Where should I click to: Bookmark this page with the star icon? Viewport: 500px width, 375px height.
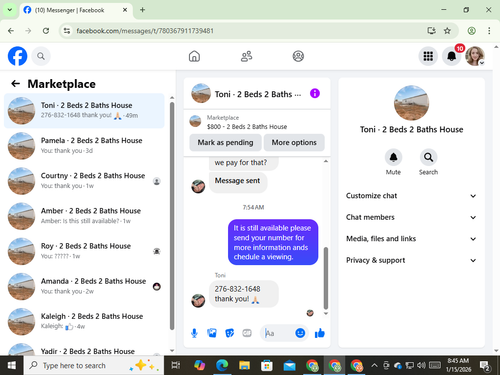447,31
